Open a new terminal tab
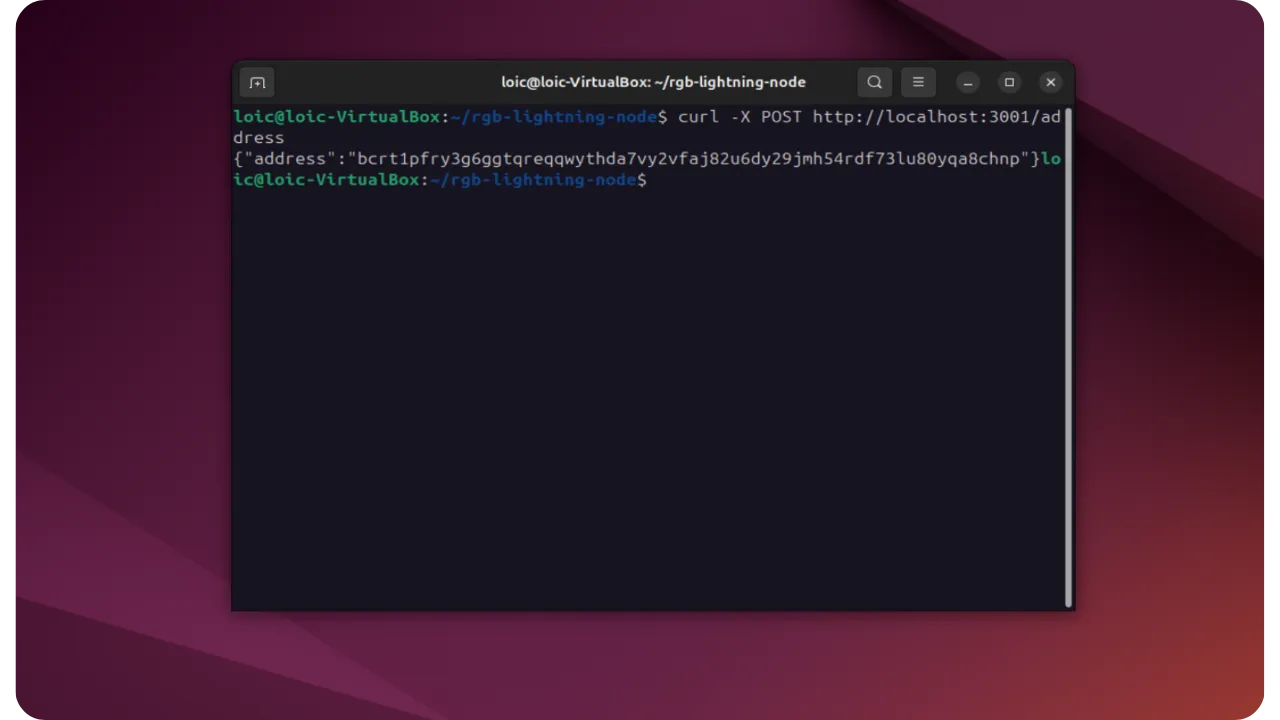The width and height of the screenshot is (1280, 720). point(257,82)
